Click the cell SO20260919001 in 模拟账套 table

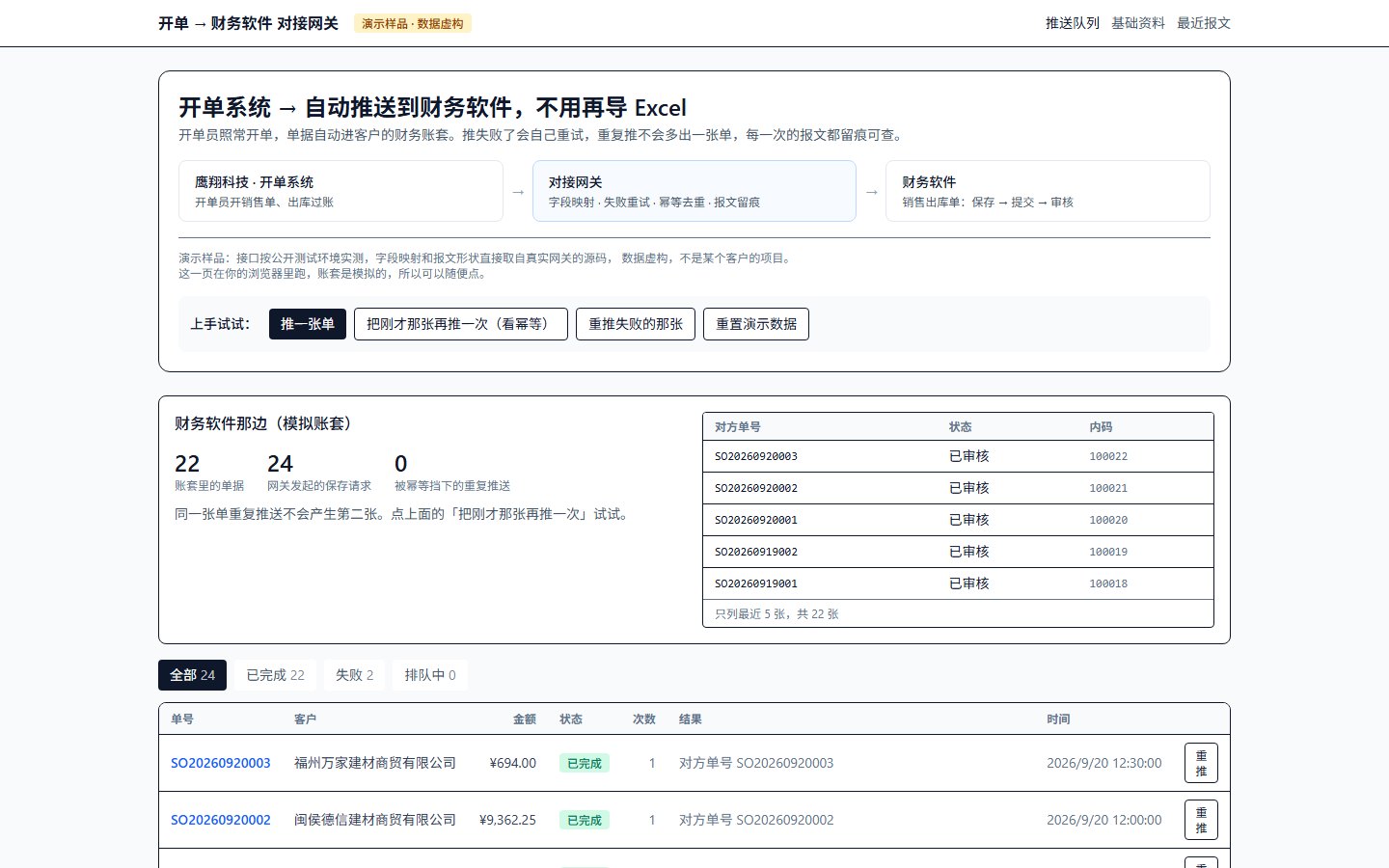pyautogui.click(x=756, y=583)
